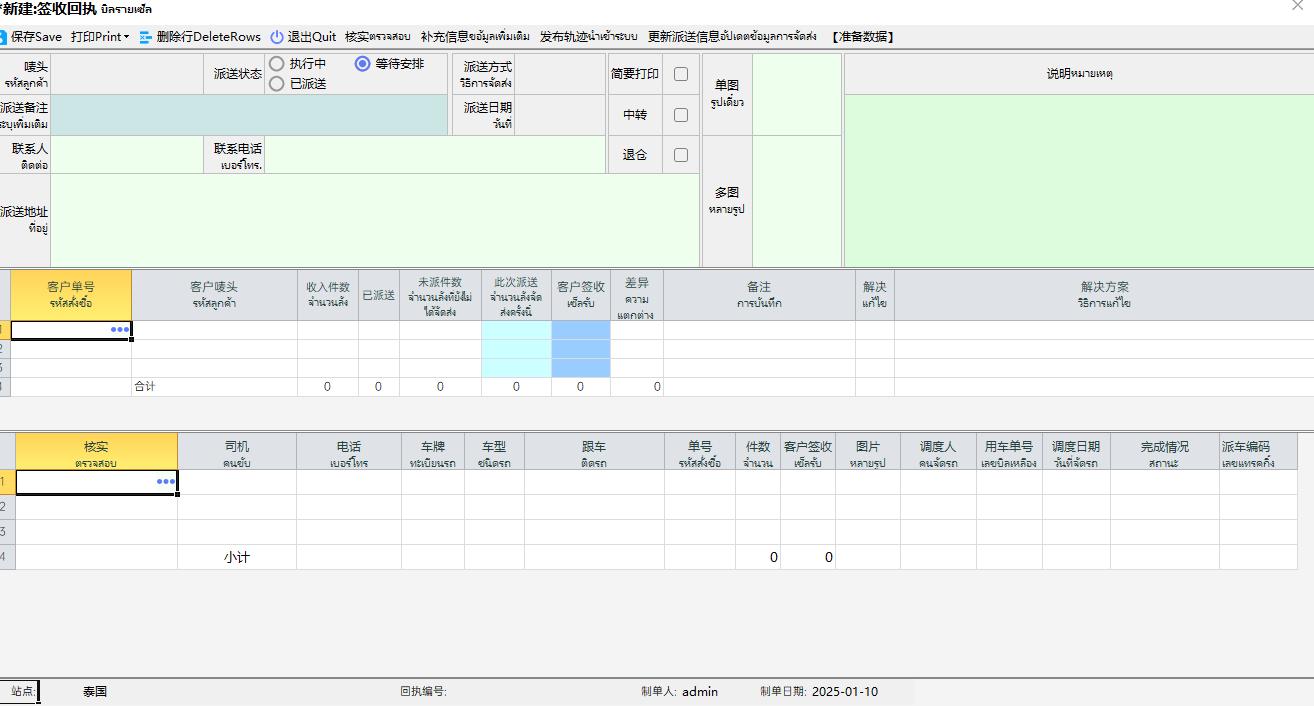Open the 打印Print dropdown menu

pyautogui.click(x=100, y=37)
